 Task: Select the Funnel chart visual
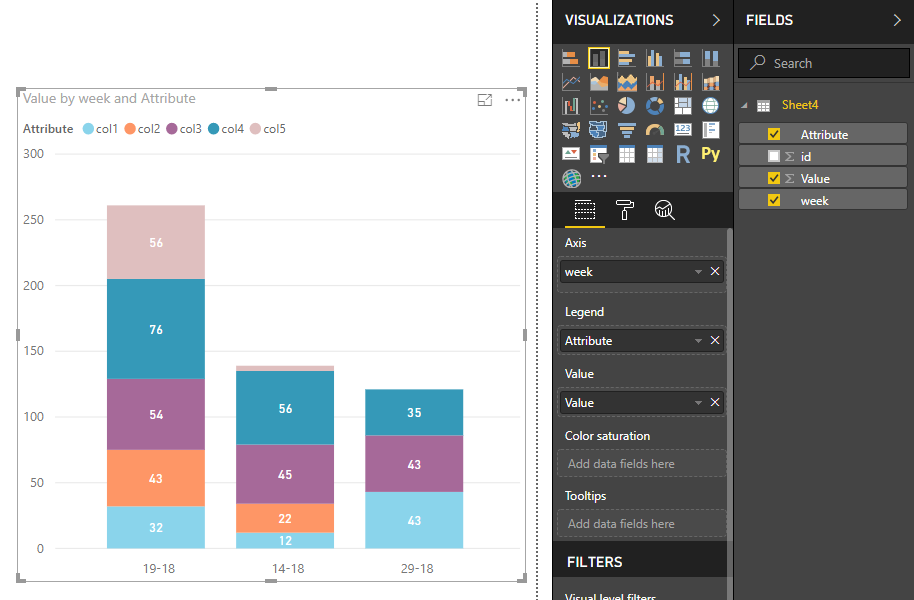[x=627, y=130]
